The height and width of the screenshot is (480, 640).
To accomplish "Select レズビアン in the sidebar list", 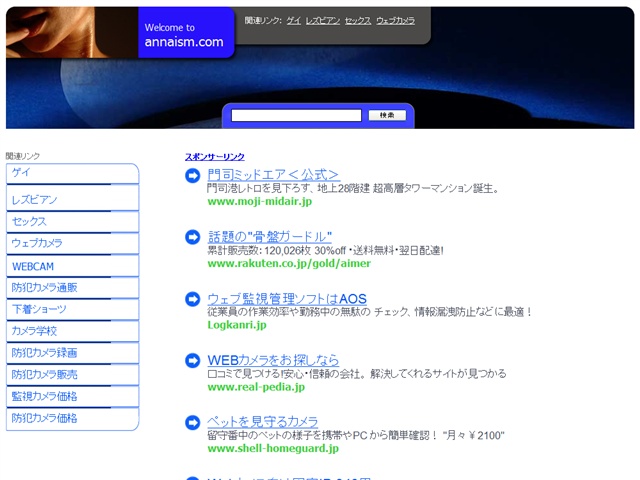I will pyautogui.click(x=73, y=198).
